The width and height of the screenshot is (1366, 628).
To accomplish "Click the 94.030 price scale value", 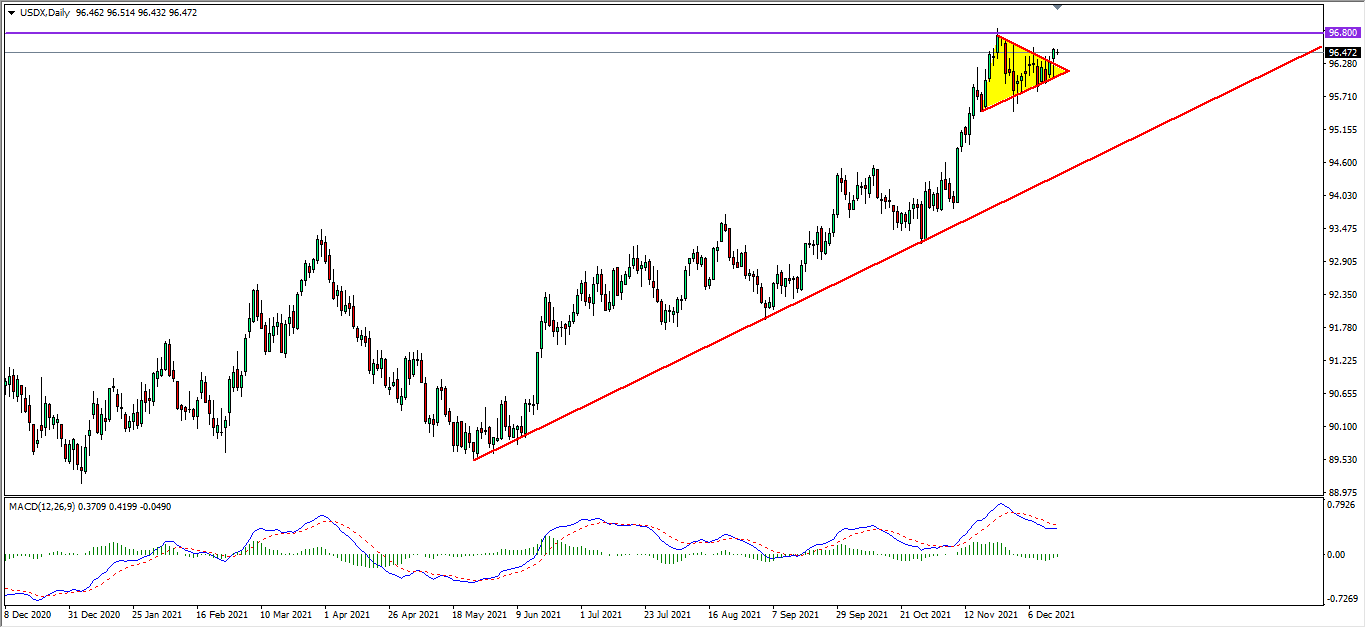I will pyautogui.click(x=1341, y=196).
